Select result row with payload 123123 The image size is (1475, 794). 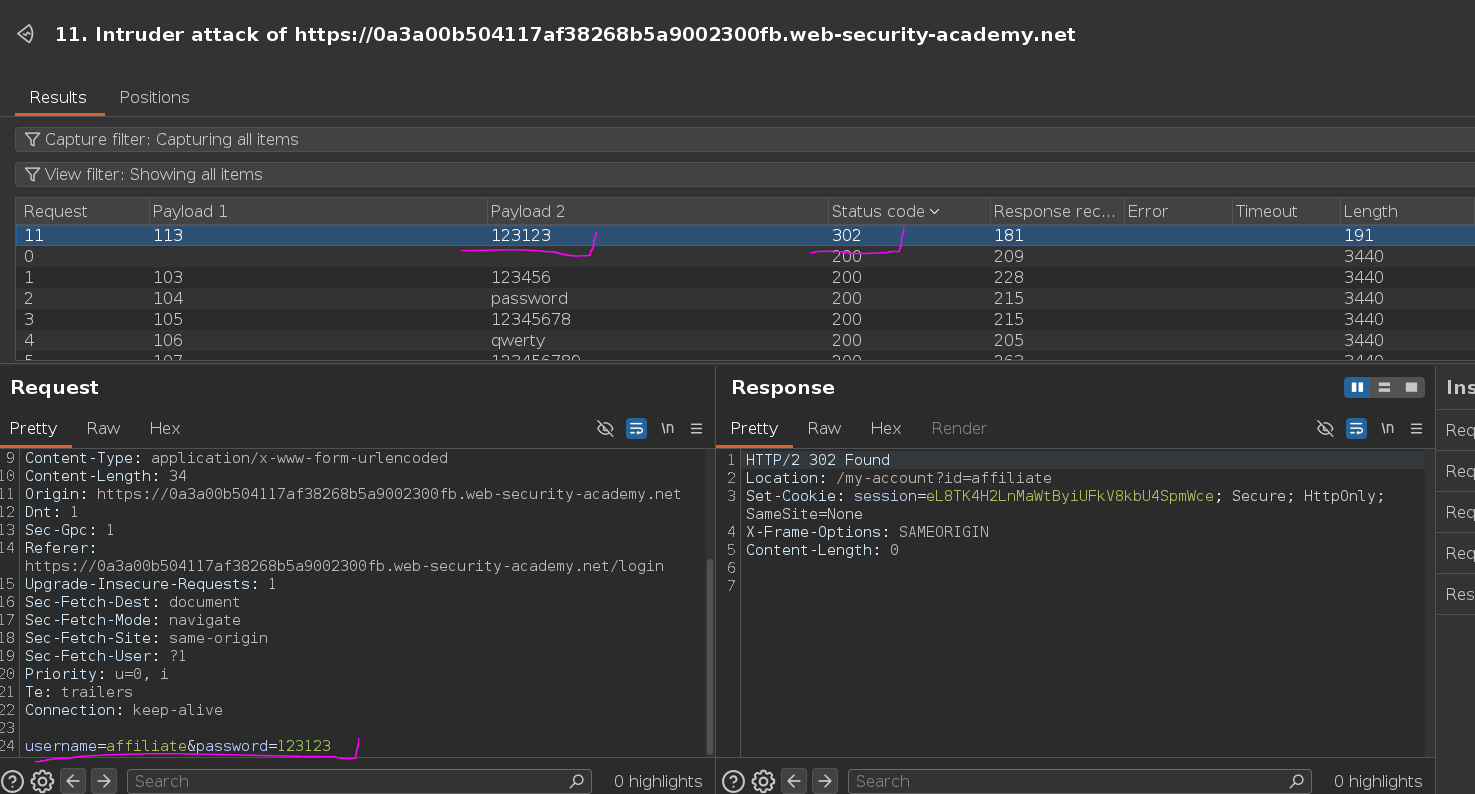click(745, 235)
